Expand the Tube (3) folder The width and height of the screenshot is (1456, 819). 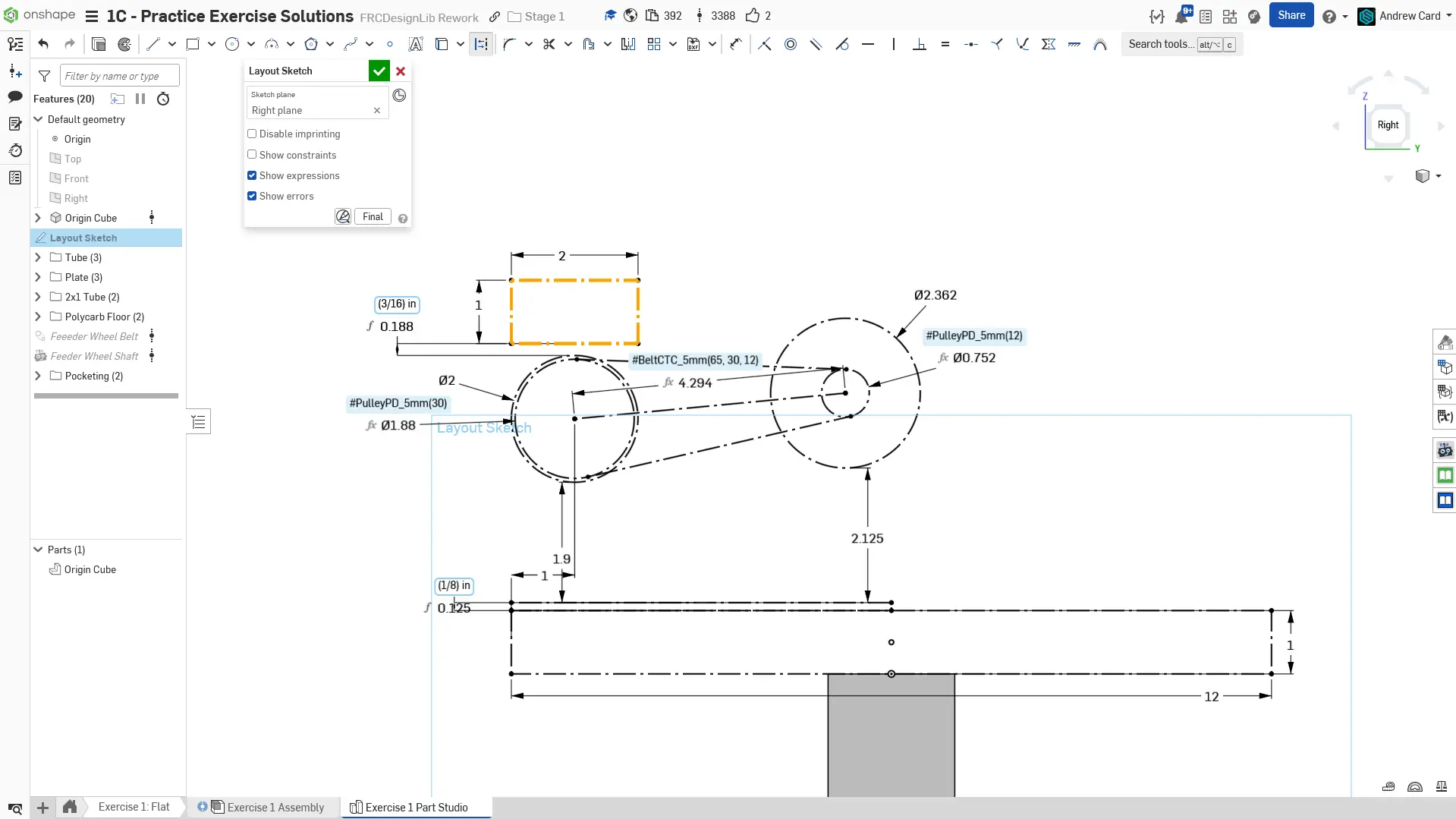coord(38,257)
